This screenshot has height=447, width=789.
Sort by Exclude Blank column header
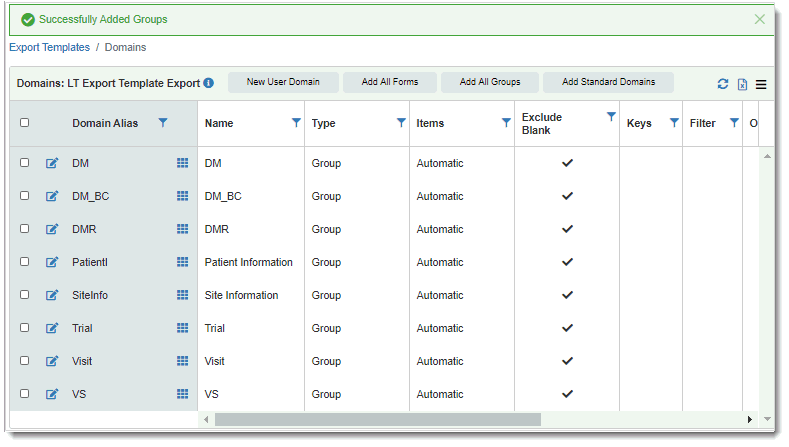click(542, 124)
